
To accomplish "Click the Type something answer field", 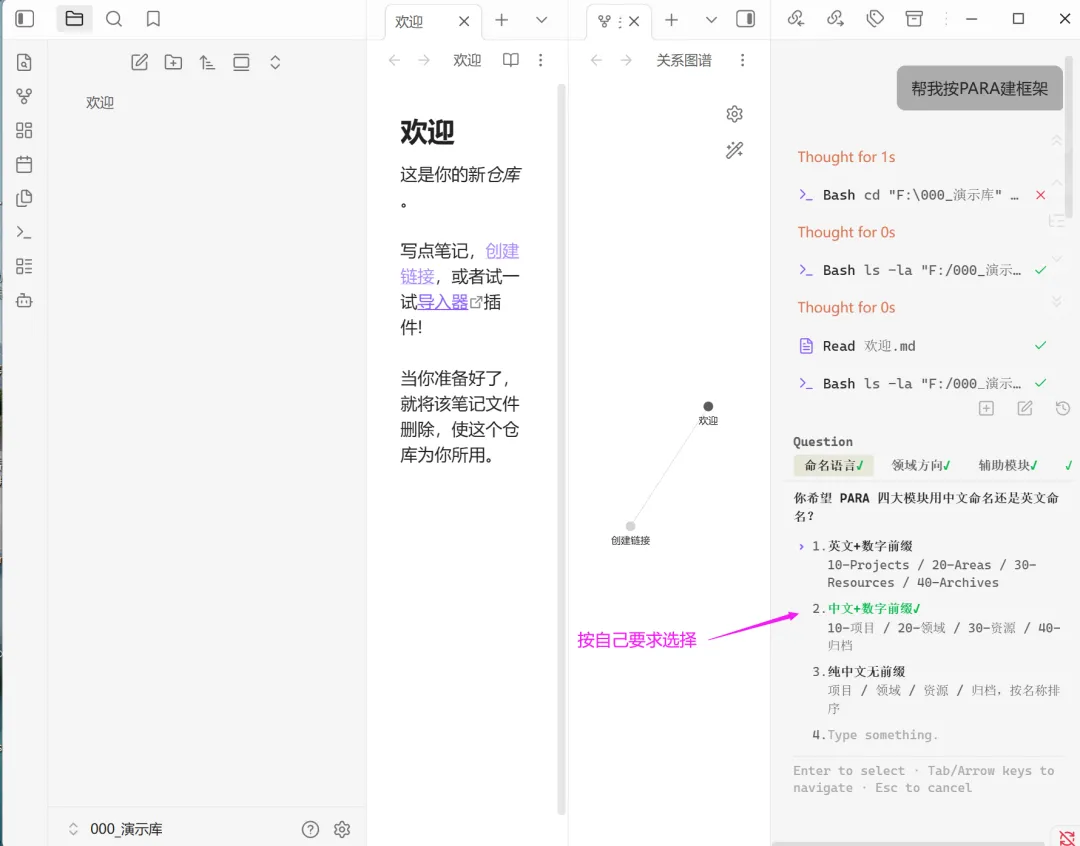I will [x=882, y=735].
